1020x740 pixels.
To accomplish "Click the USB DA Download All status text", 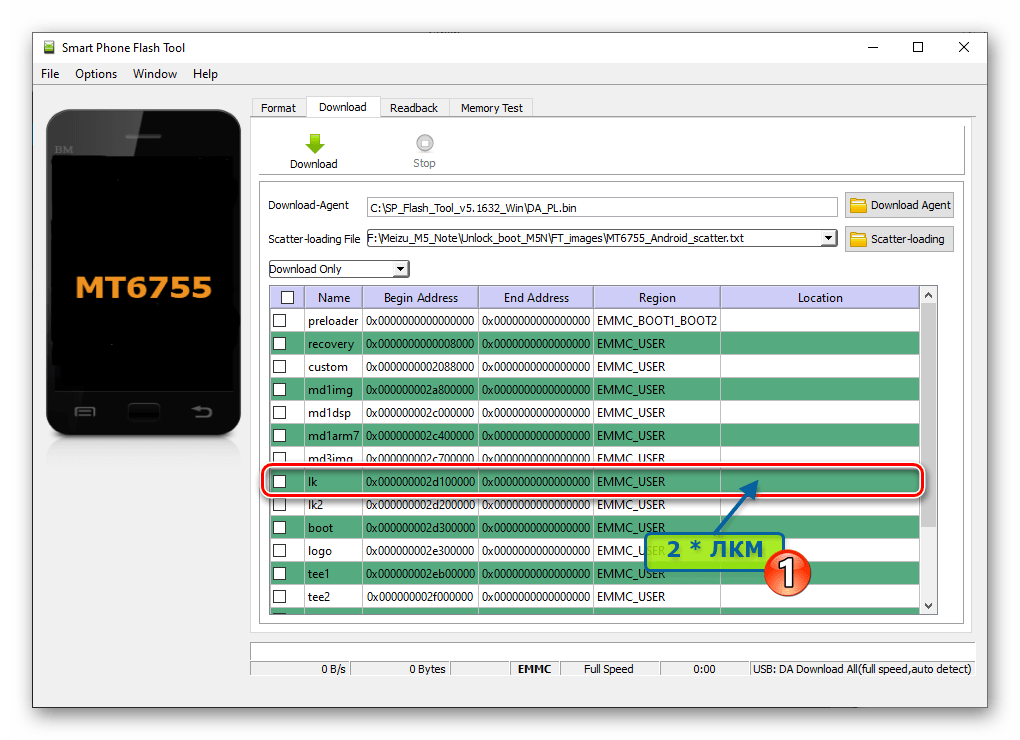I will [862, 669].
